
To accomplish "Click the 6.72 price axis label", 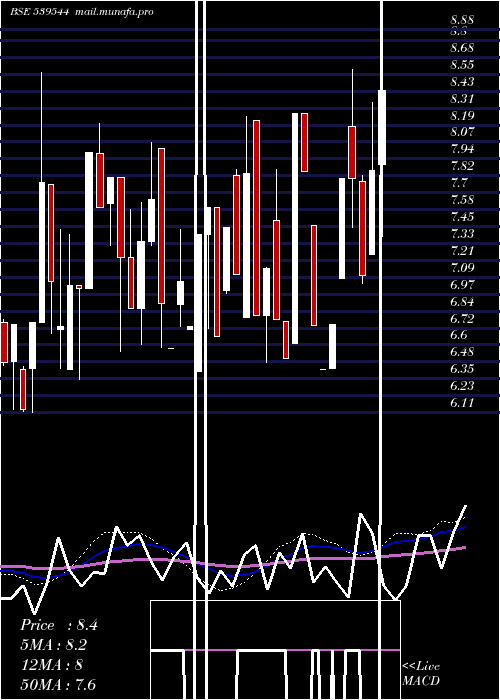I will [x=462, y=318].
